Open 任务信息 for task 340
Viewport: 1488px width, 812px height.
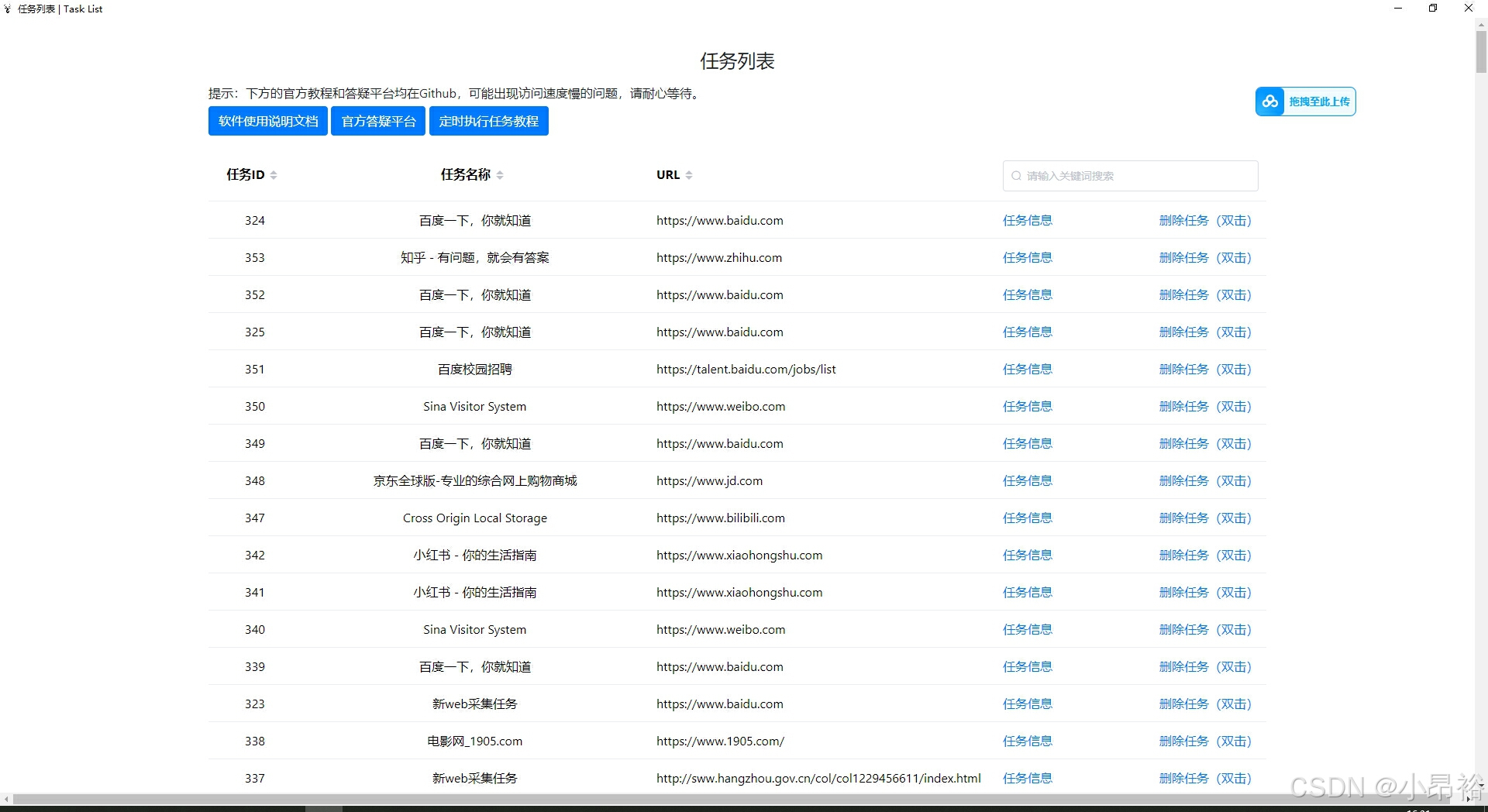click(1028, 630)
